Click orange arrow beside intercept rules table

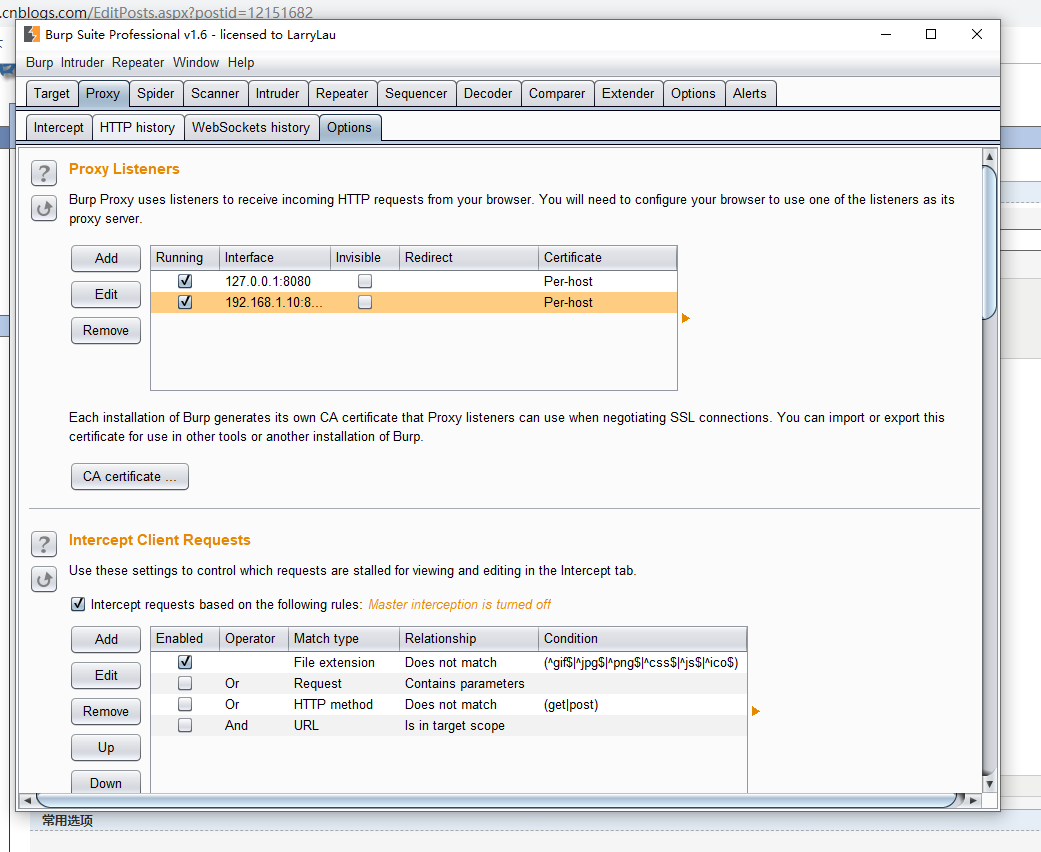coord(756,711)
